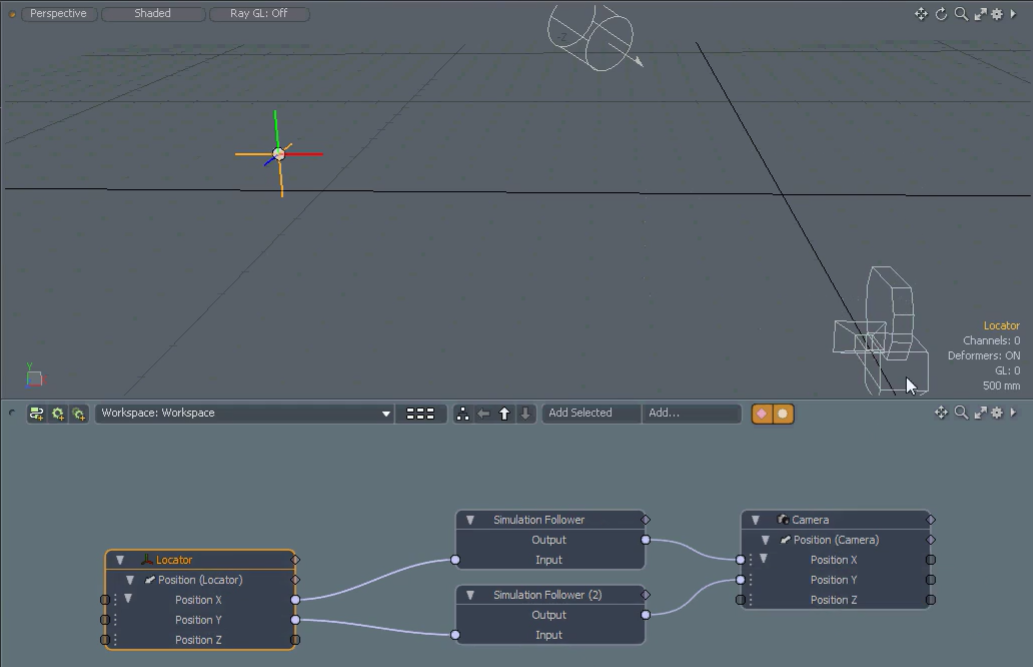Toggle Ray GL Off button
This screenshot has height=667, width=1033.
pyautogui.click(x=259, y=14)
